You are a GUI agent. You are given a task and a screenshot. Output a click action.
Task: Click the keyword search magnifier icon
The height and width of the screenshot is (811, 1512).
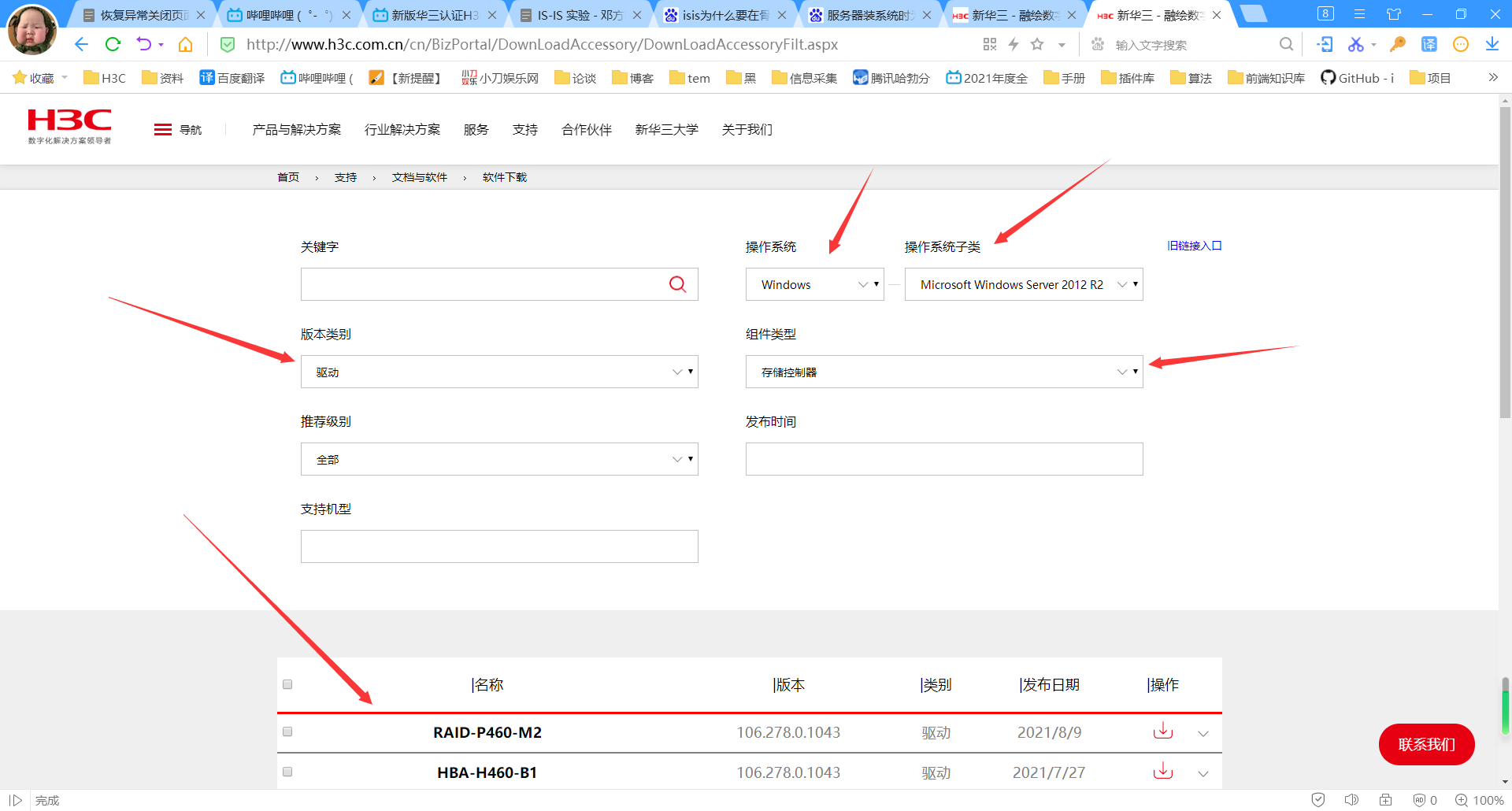[677, 284]
